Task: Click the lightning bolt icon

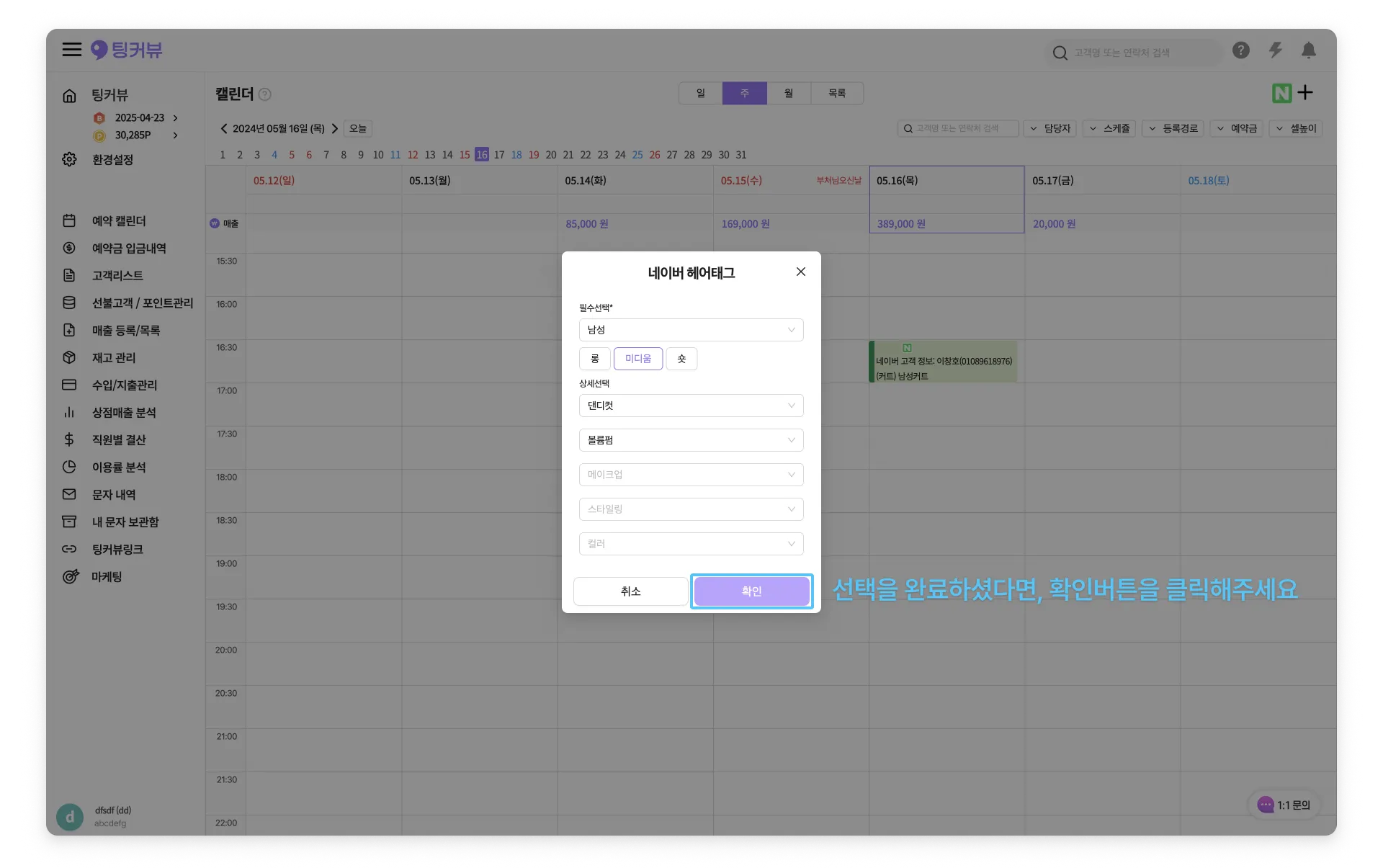Action: coord(1275,50)
